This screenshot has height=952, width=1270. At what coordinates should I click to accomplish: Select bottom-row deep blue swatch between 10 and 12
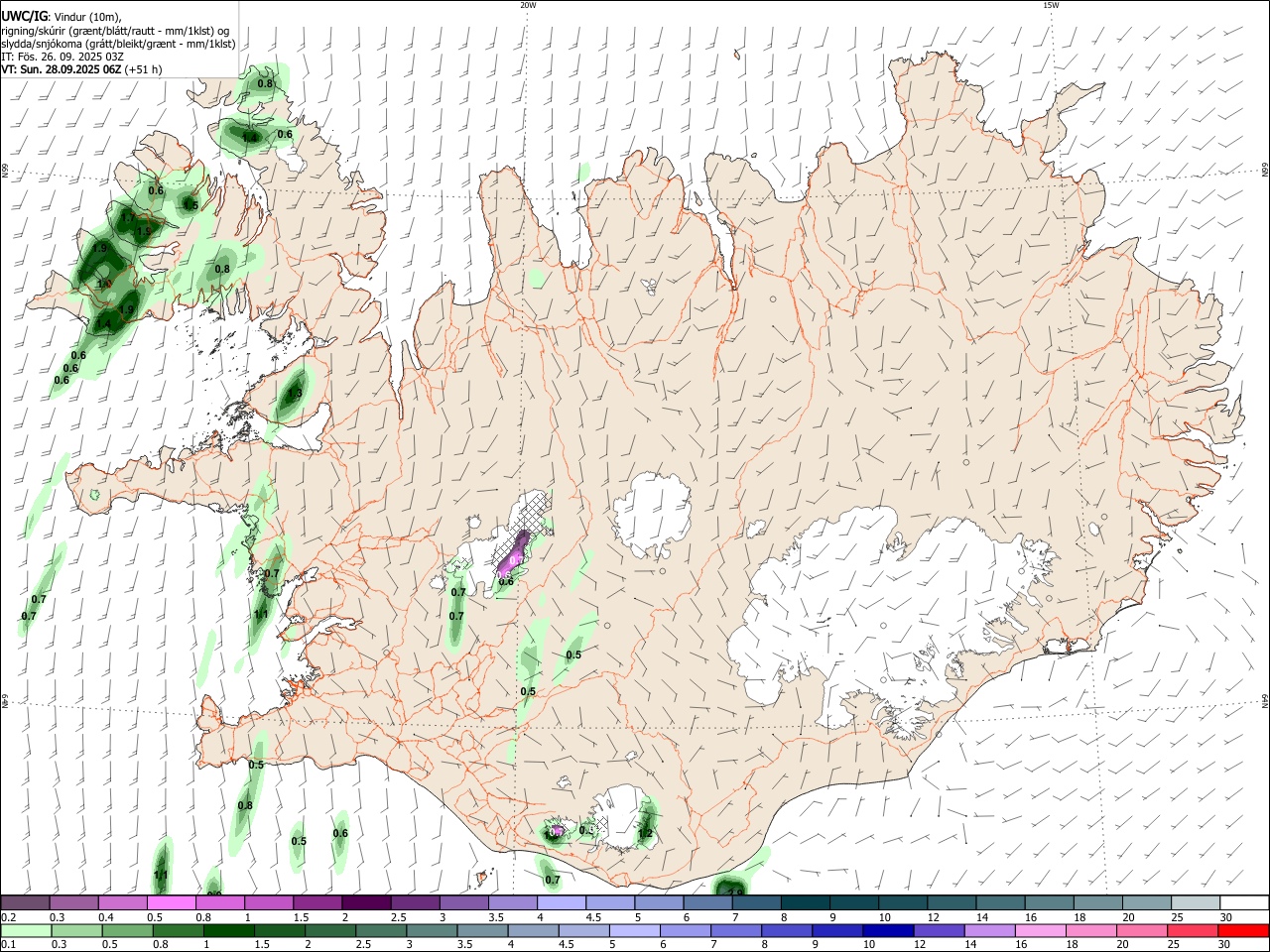tap(888, 930)
